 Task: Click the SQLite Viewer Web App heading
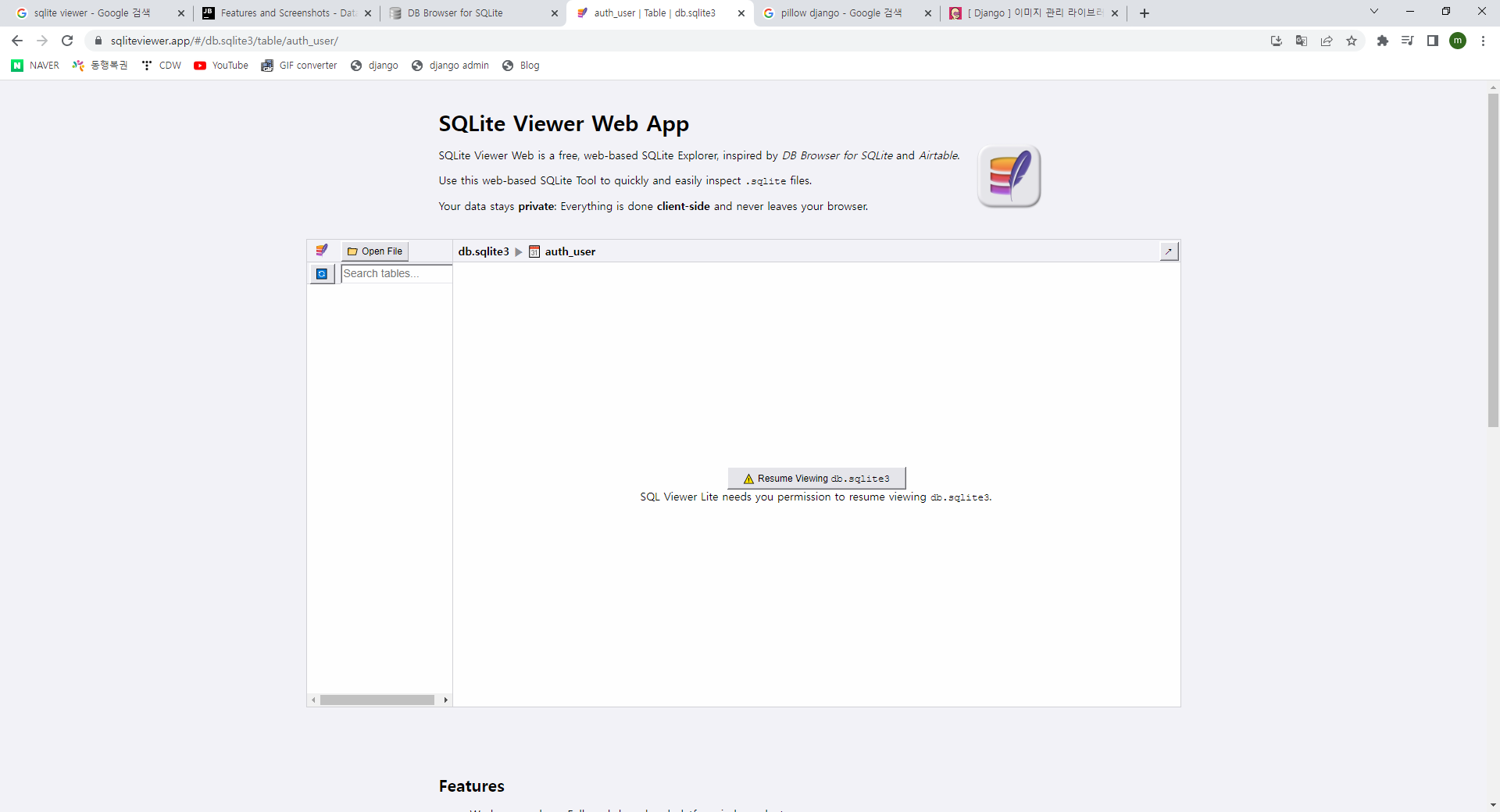[563, 123]
